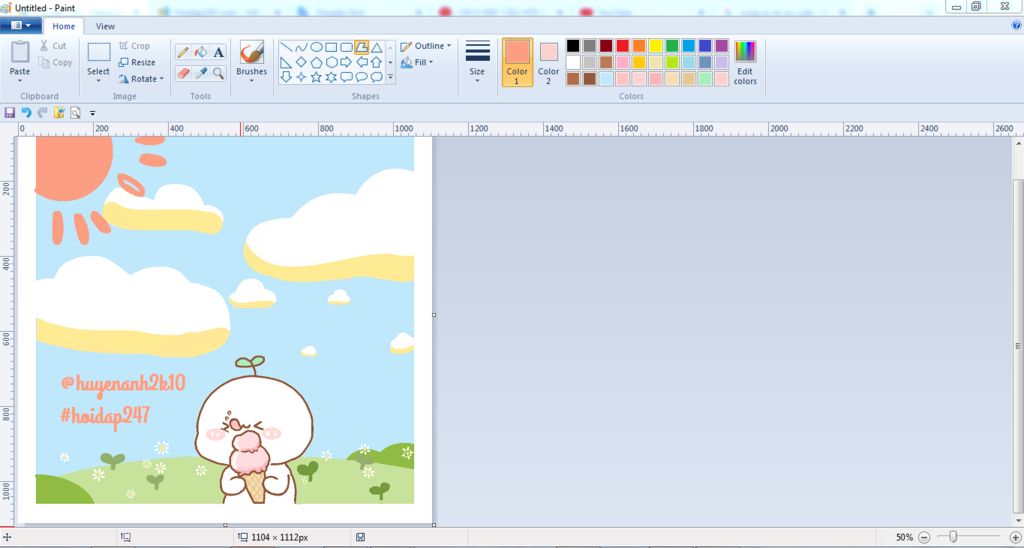Image resolution: width=1024 pixels, height=548 pixels.
Task: Choose the Right arrow shape
Action: 346,63
